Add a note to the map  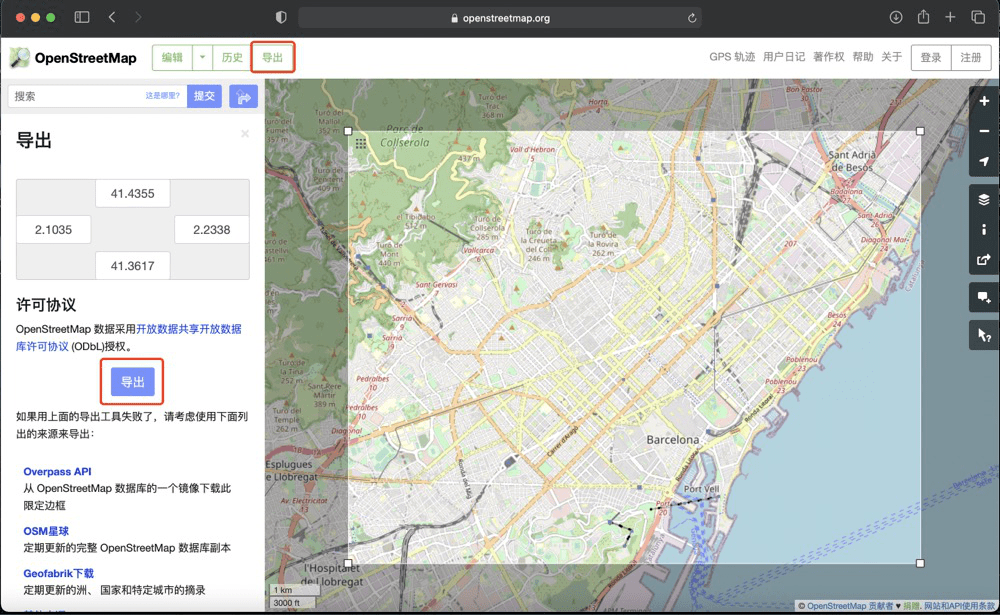pos(984,298)
